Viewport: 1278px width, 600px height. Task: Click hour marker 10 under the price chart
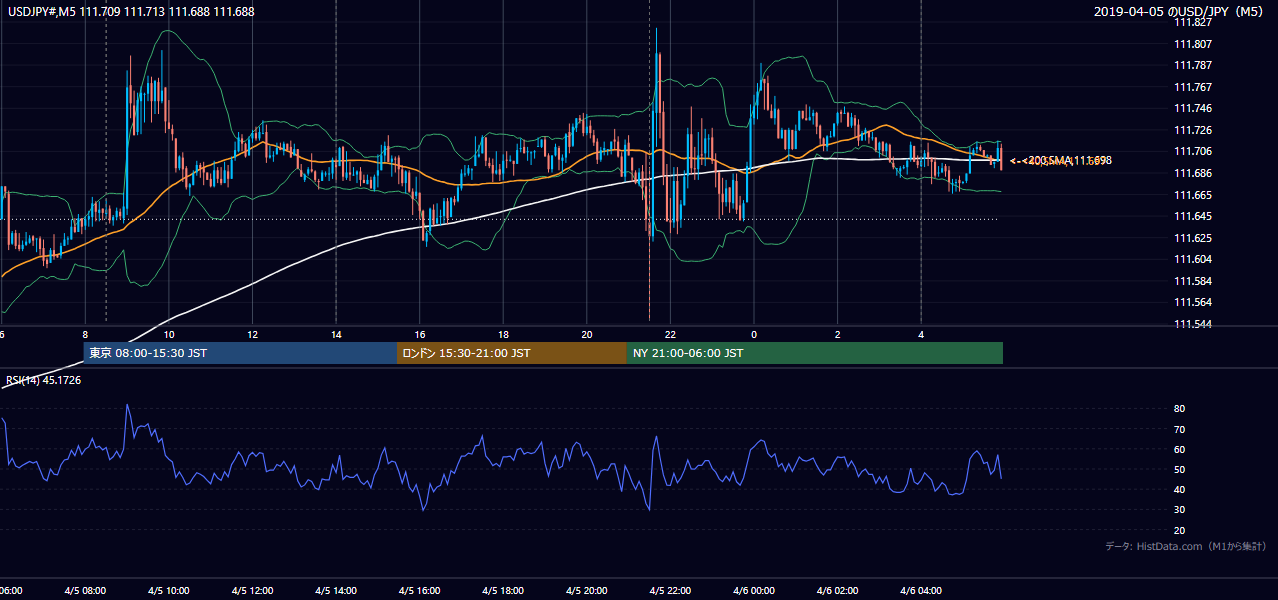click(169, 334)
